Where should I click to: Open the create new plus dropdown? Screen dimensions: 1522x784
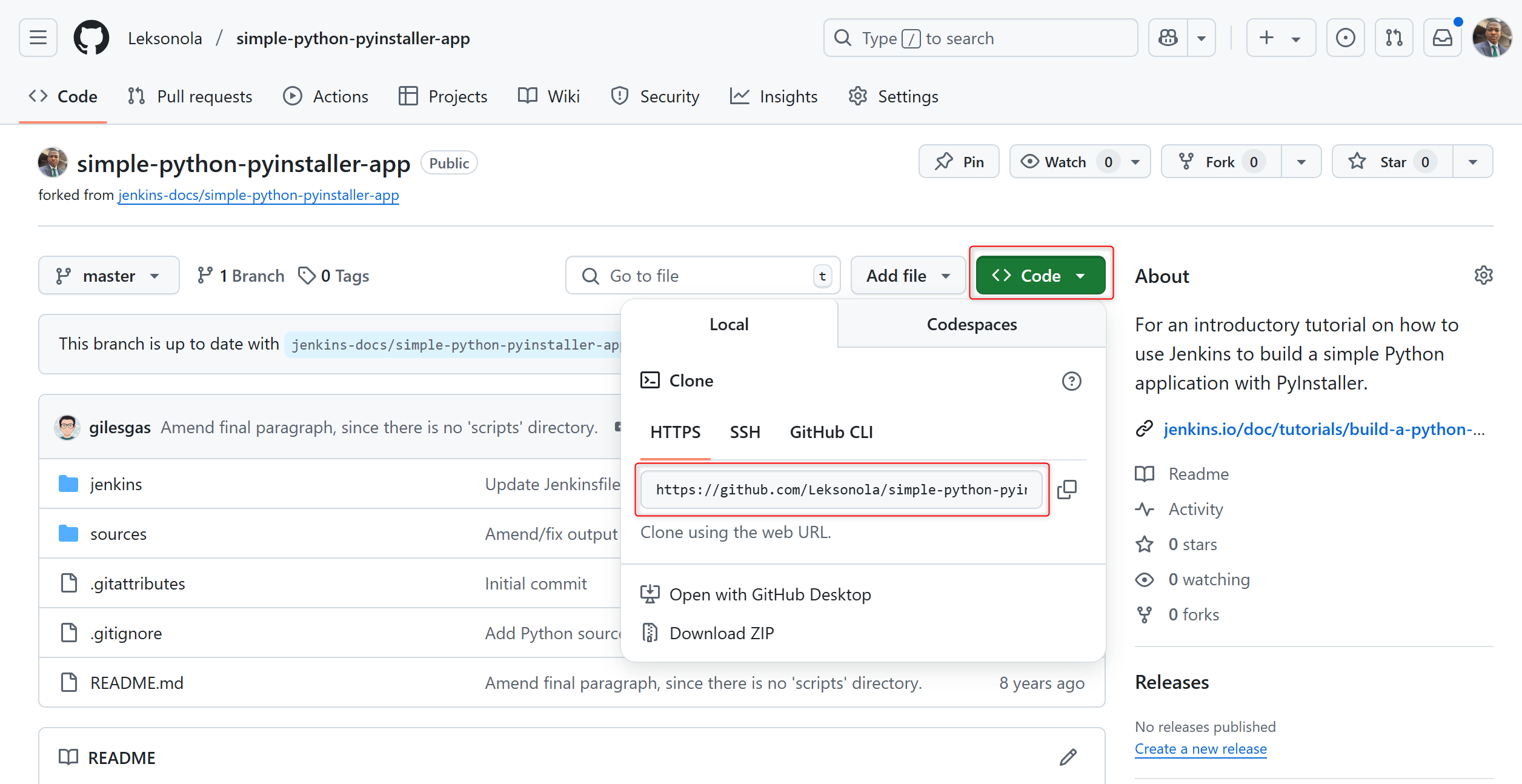pyautogui.click(x=1281, y=38)
